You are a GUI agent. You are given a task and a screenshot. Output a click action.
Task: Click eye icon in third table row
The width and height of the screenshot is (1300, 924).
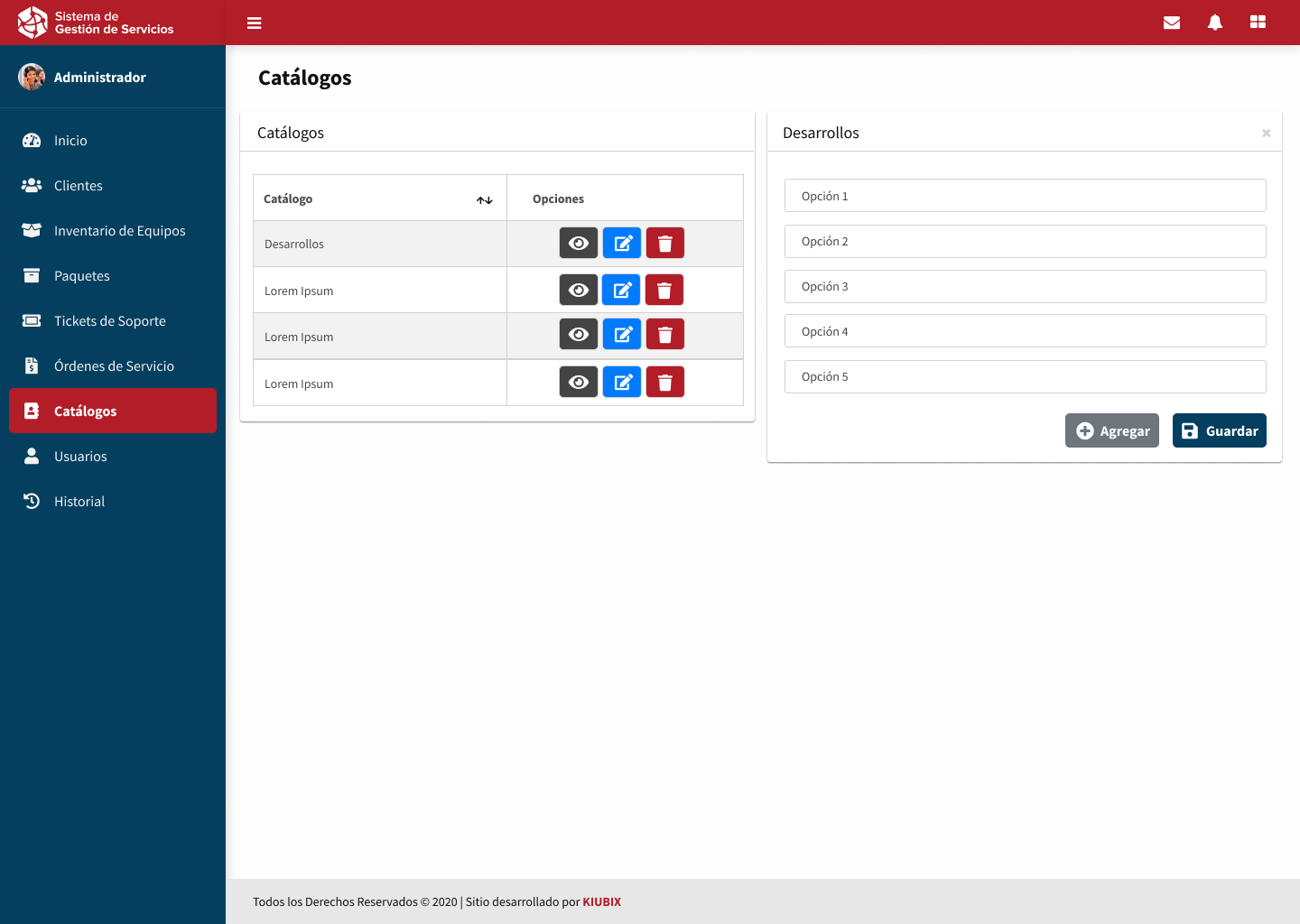579,335
